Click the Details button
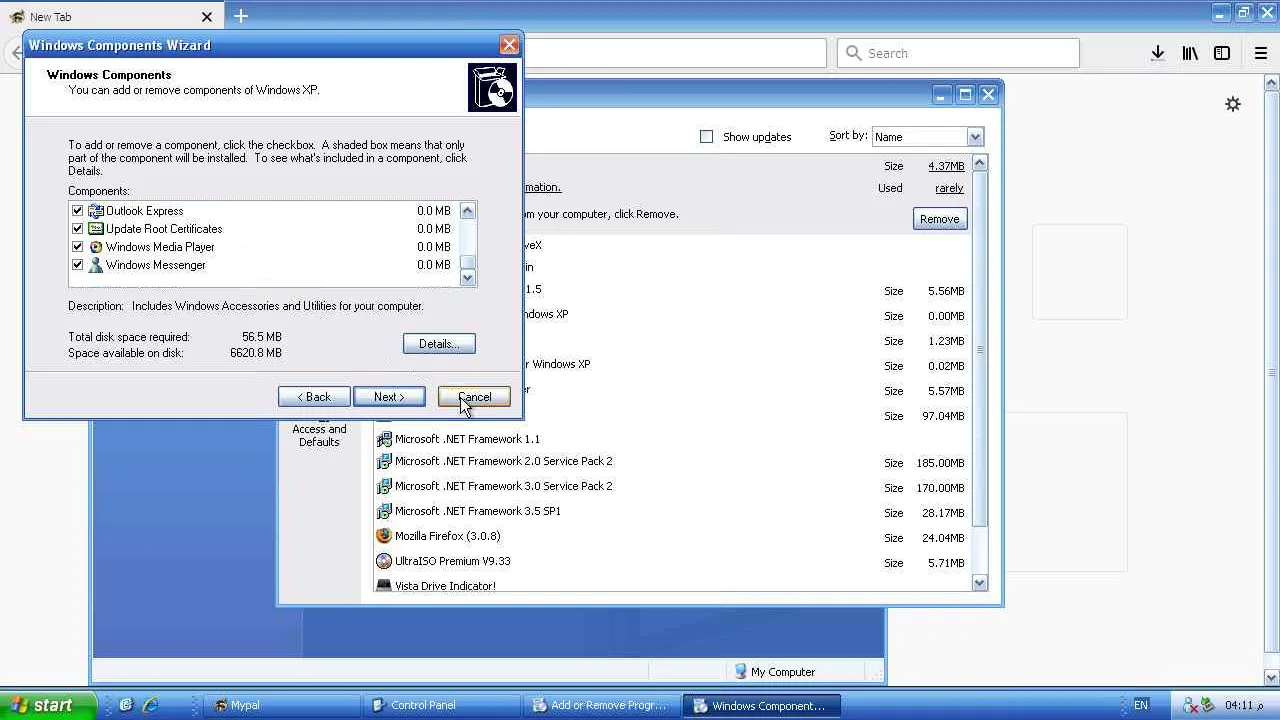The image size is (1280, 720). point(439,344)
